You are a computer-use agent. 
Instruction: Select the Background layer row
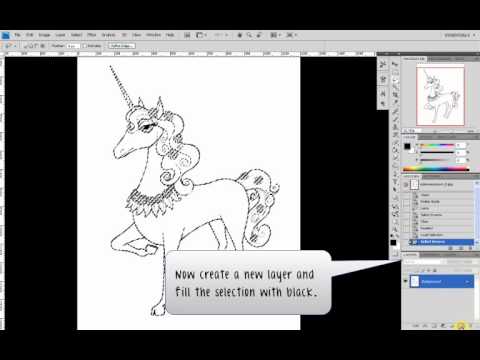(x=441, y=281)
